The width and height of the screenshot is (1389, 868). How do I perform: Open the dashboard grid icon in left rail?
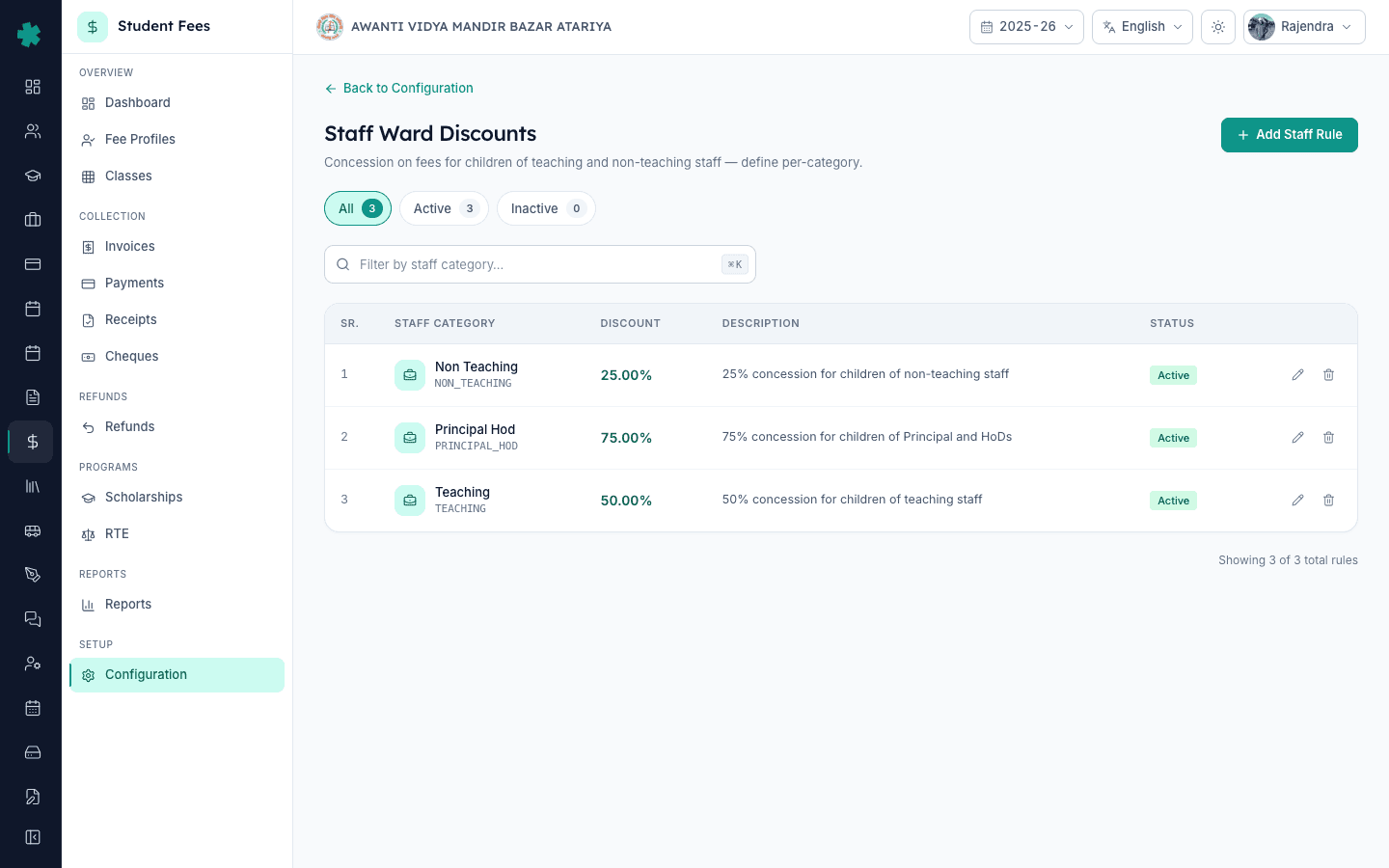click(x=33, y=87)
